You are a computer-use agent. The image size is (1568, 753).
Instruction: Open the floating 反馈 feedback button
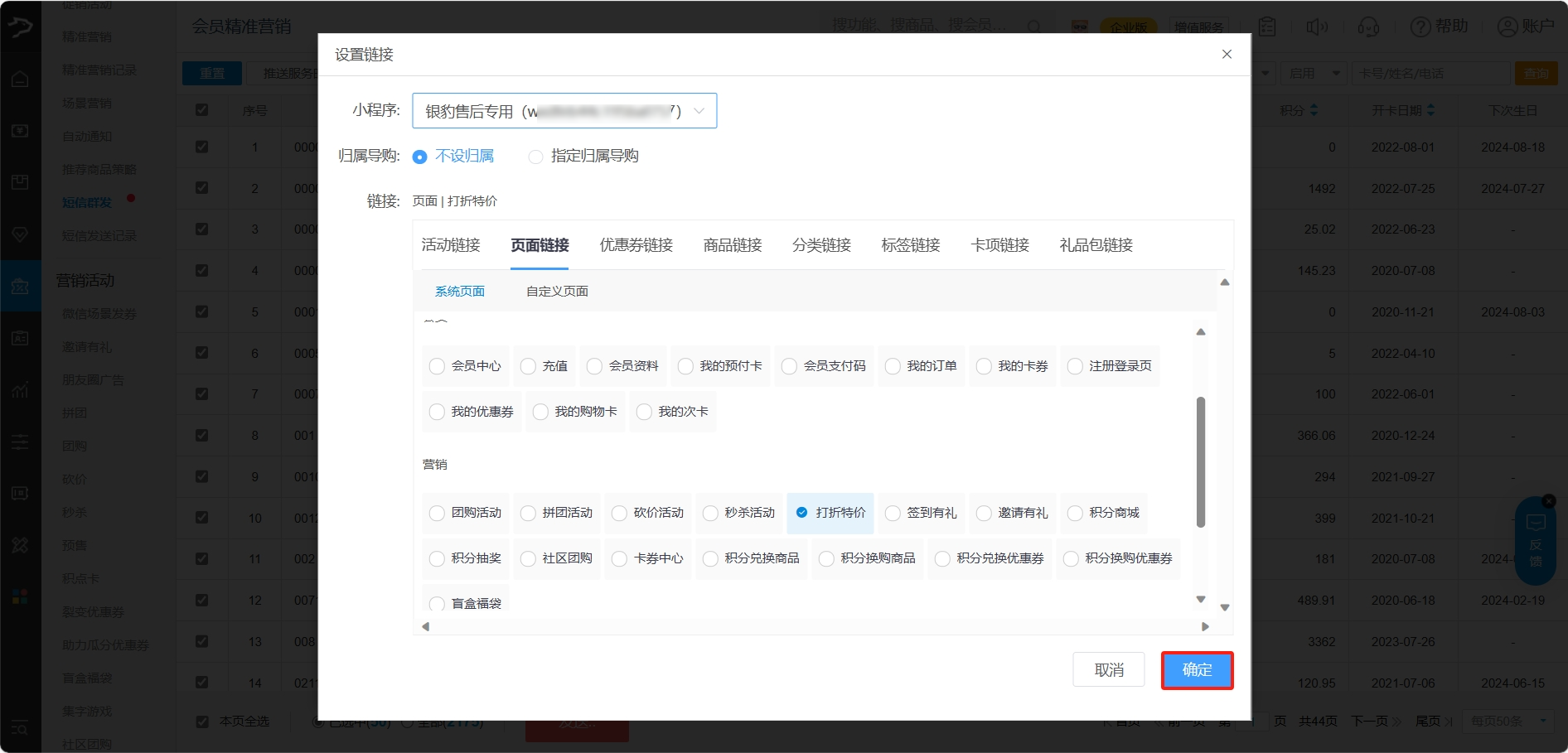coord(1535,542)
